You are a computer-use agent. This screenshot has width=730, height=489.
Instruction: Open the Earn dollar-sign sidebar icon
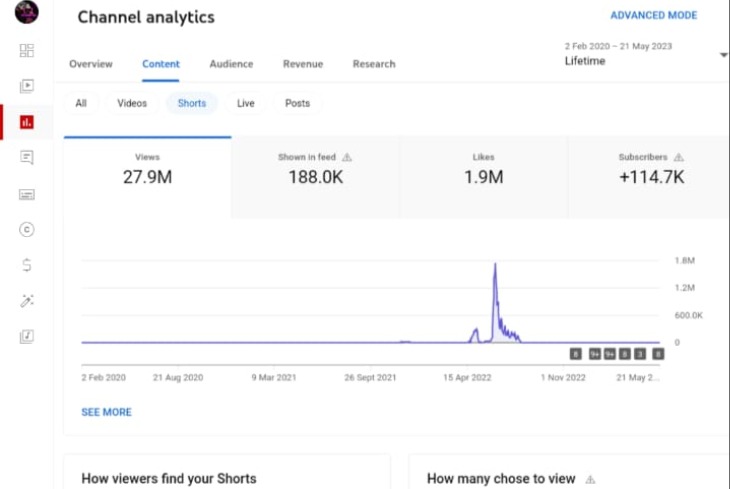(27, 265)
